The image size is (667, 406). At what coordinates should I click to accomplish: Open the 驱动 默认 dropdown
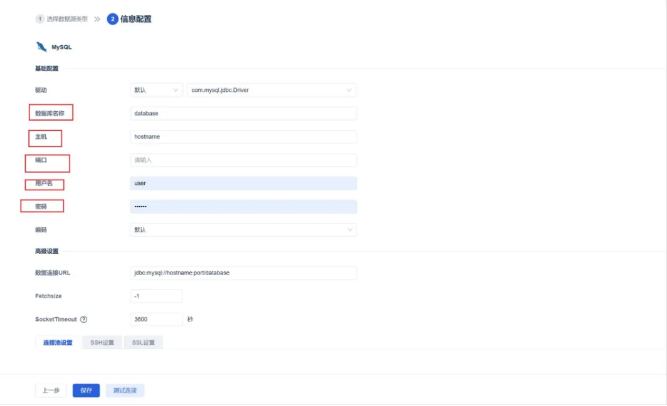pyautogui.click(x=156, y=90)
